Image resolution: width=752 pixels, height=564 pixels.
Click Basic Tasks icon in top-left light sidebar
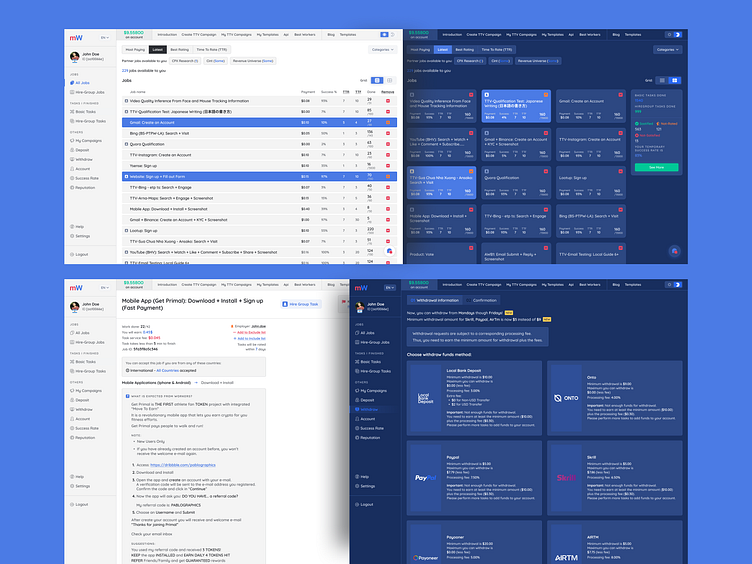point(72,112)
